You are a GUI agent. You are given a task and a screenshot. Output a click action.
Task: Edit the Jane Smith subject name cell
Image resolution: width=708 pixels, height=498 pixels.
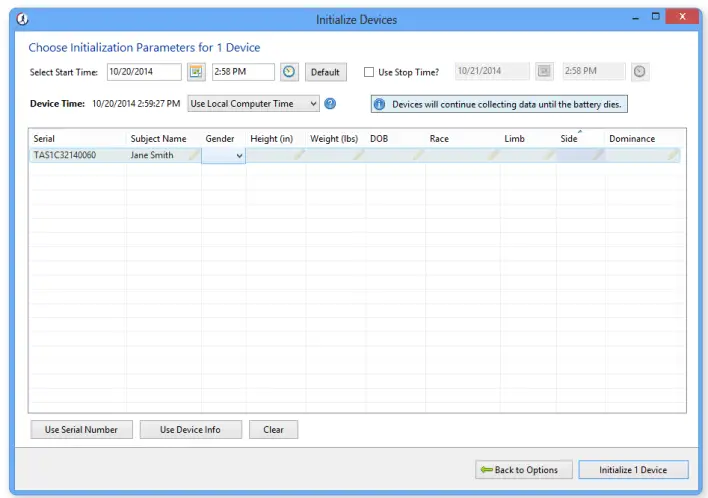164,155
